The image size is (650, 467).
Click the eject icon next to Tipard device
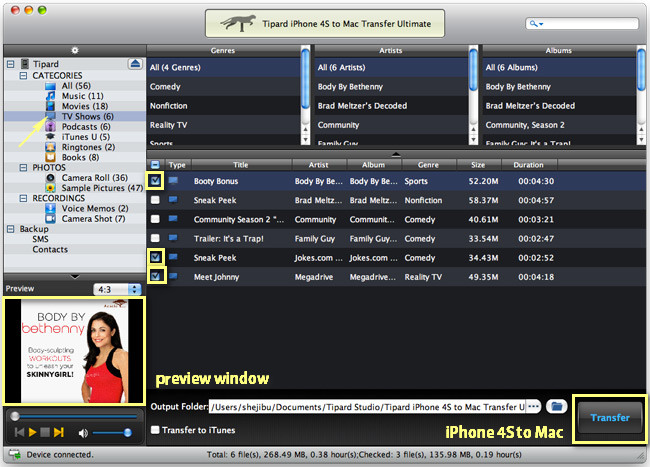point(135,64)
